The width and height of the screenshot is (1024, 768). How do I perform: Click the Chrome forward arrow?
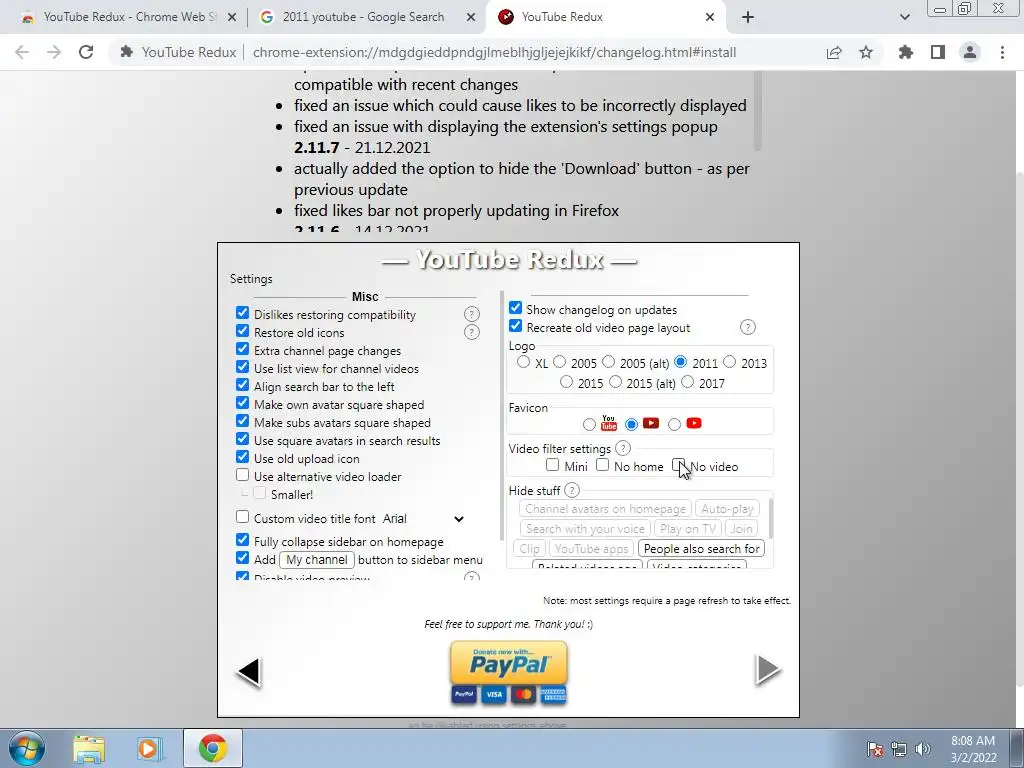(54, 52)
